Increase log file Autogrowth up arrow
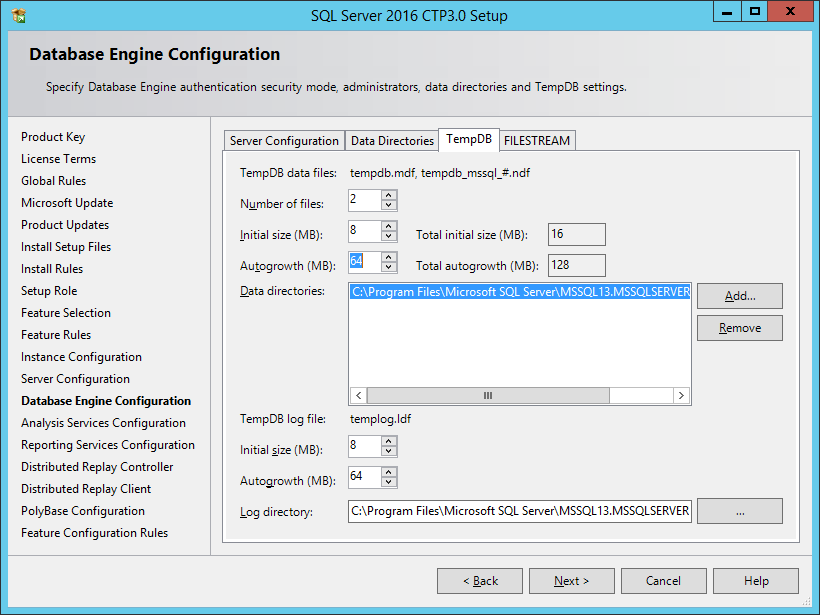The height and width of the screenshot is (615, 820). 389,472
